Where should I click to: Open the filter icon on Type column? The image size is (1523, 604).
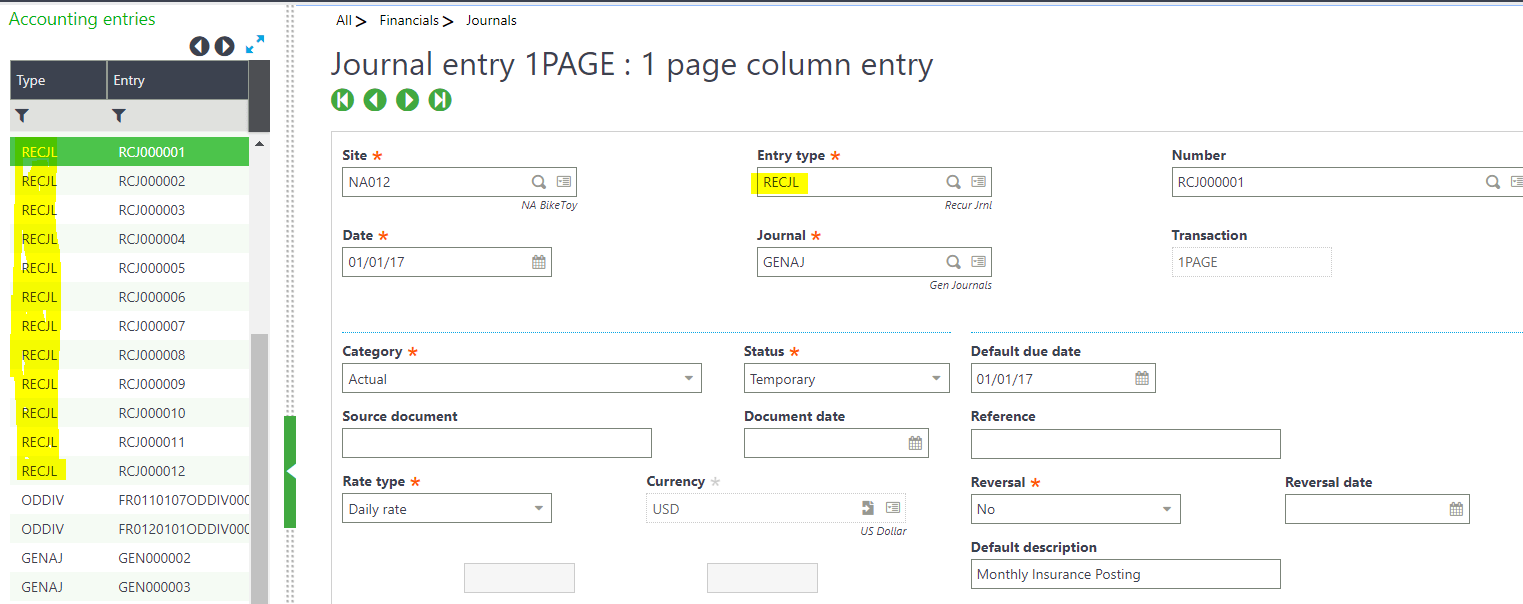coord(21,116)
